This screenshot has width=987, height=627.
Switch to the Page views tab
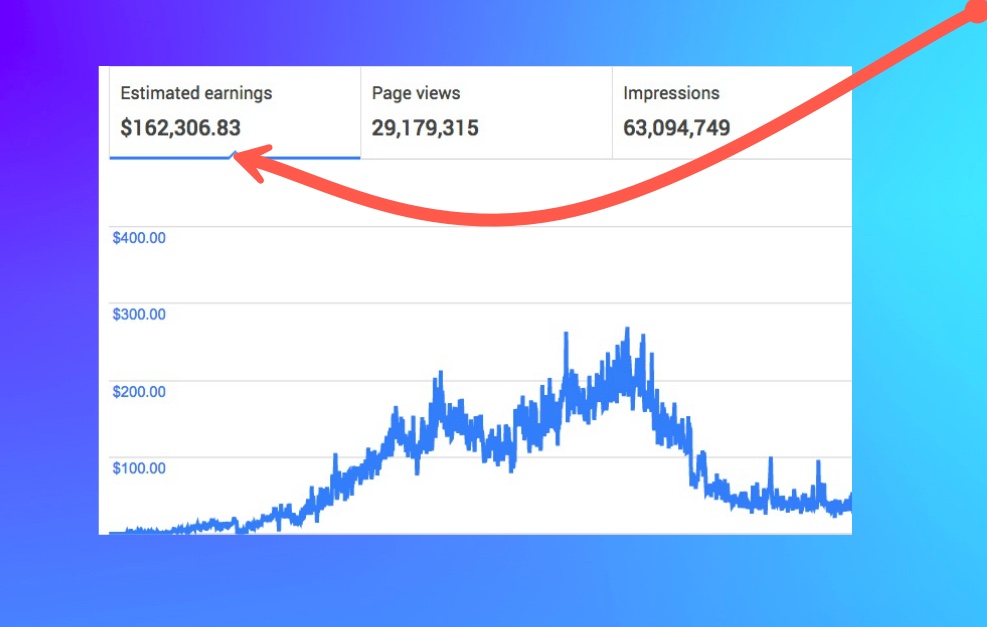(487, 112)
